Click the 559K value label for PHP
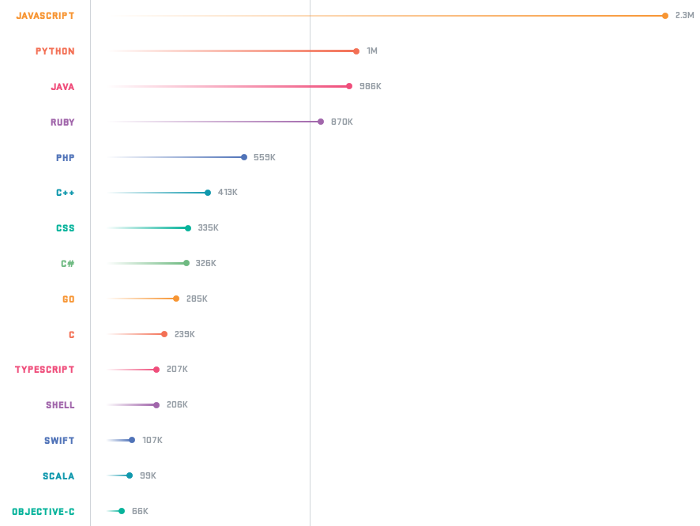The height and width of the screenshot is (526, 700). click(264, 157)
